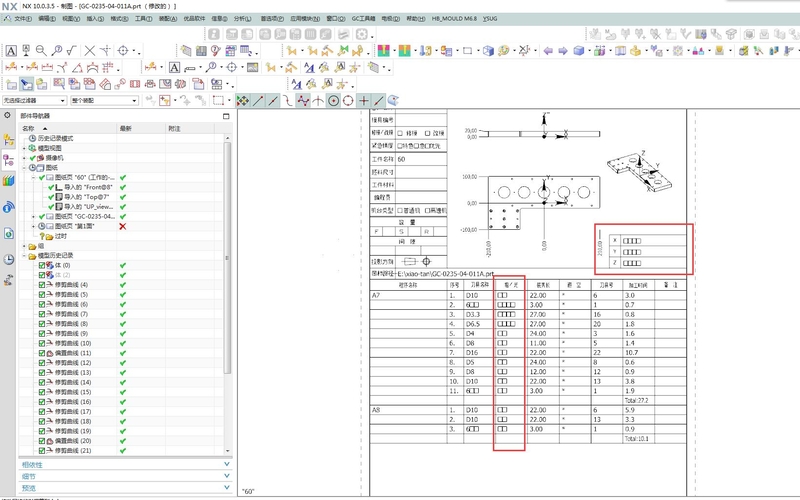Screen dimensions: 800x500
Task: Open the web browser sidebar tab
Action: 8,207
